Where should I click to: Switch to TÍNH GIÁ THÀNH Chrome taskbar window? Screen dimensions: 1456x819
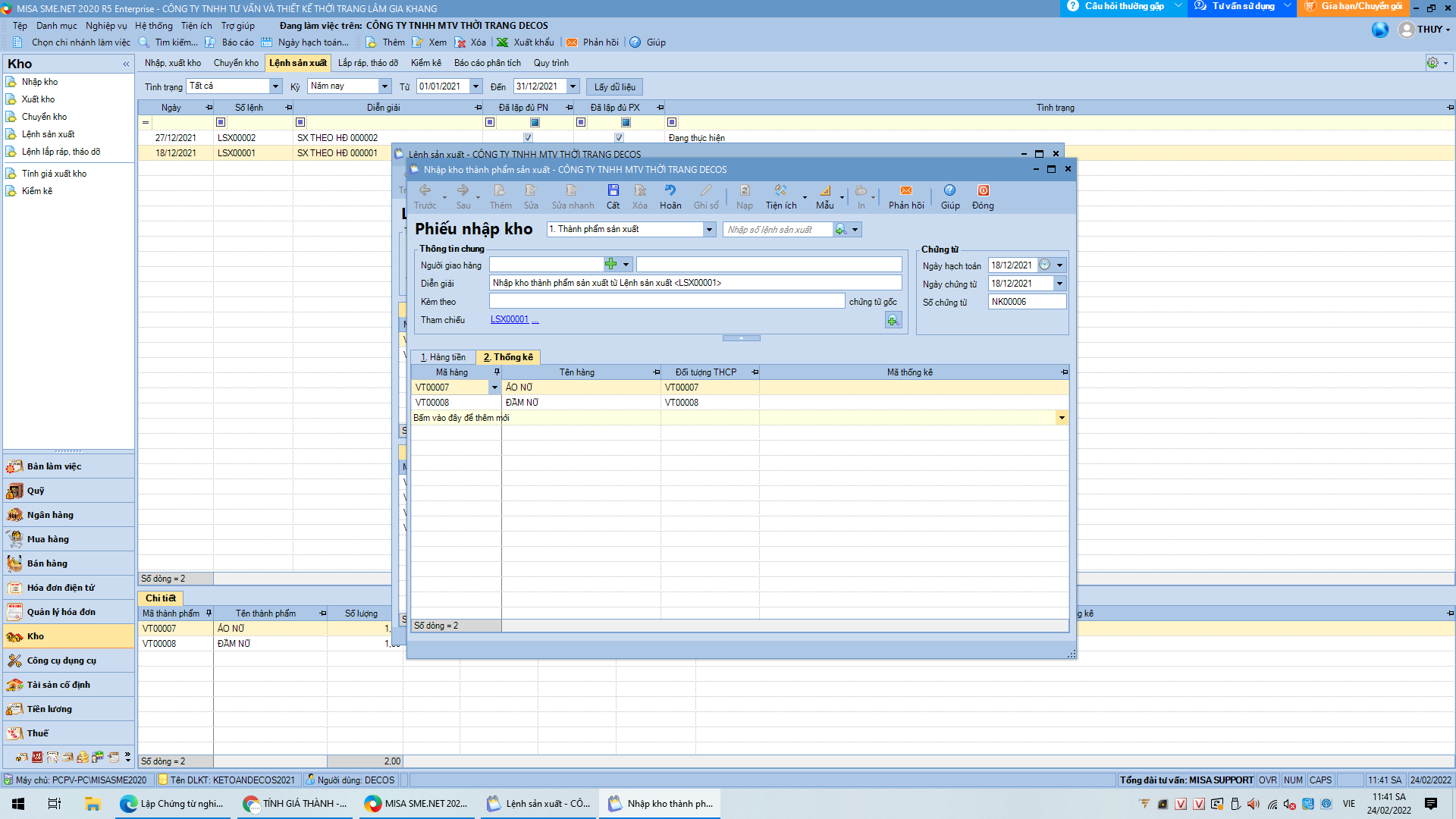pos(294,804)
